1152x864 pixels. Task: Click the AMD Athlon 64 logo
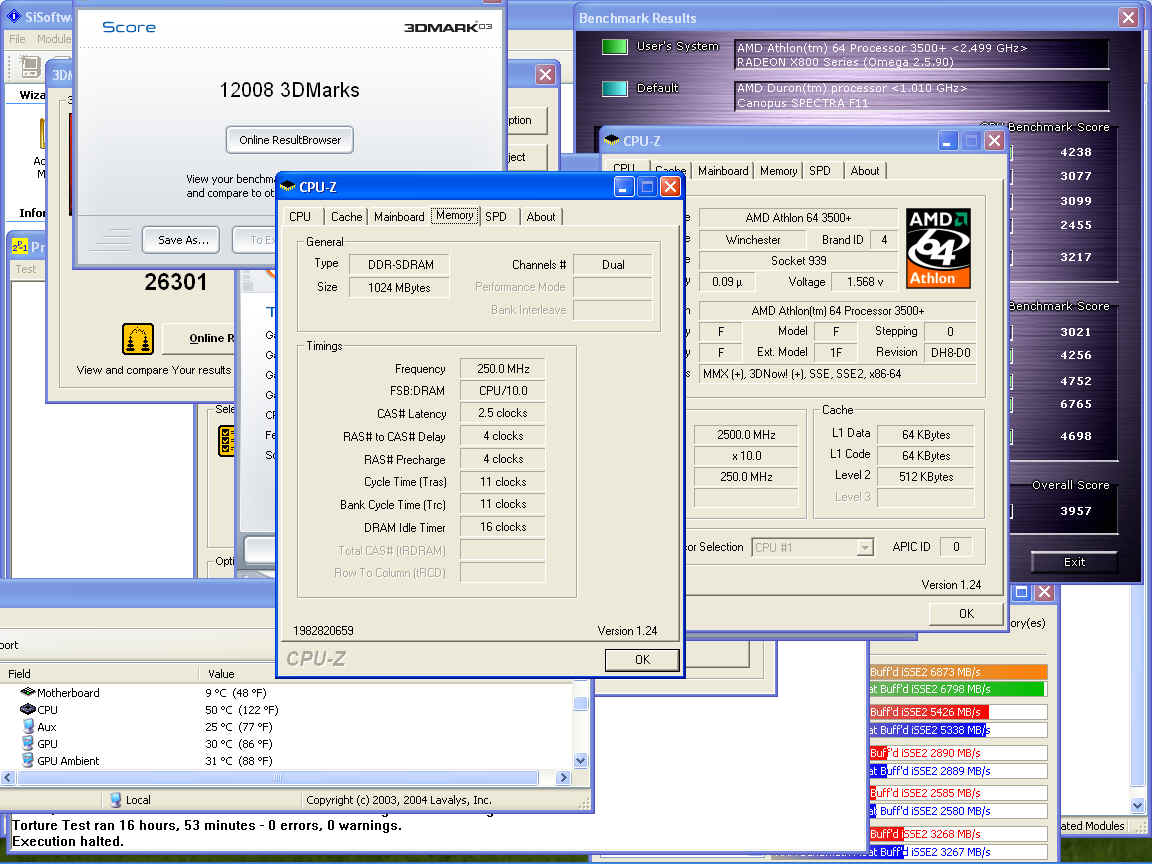[938, 248]
